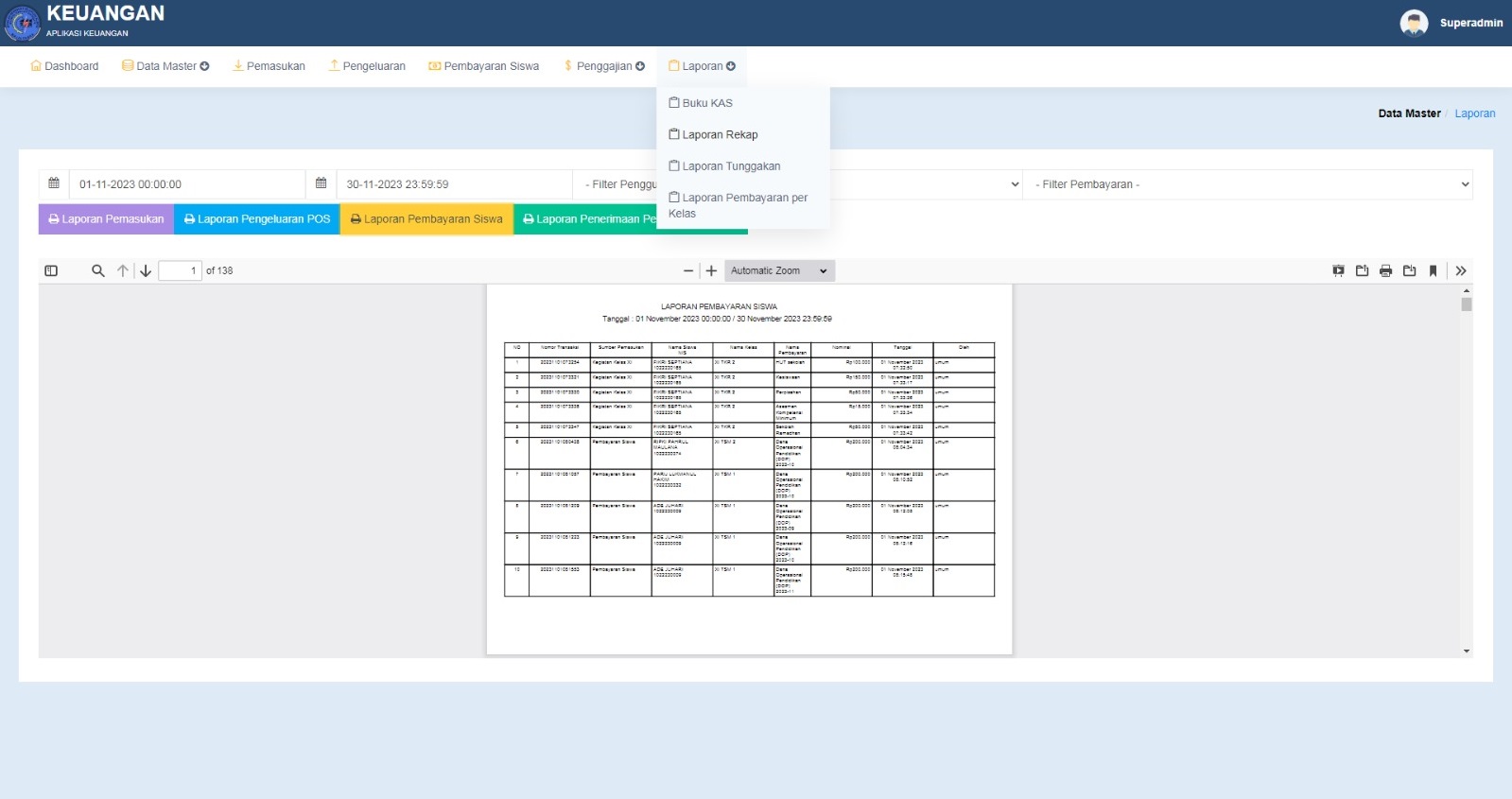Screen dimensions: 1512x799
Task: Select Buku KAS from Laporan menu
Action: (706, 103)
